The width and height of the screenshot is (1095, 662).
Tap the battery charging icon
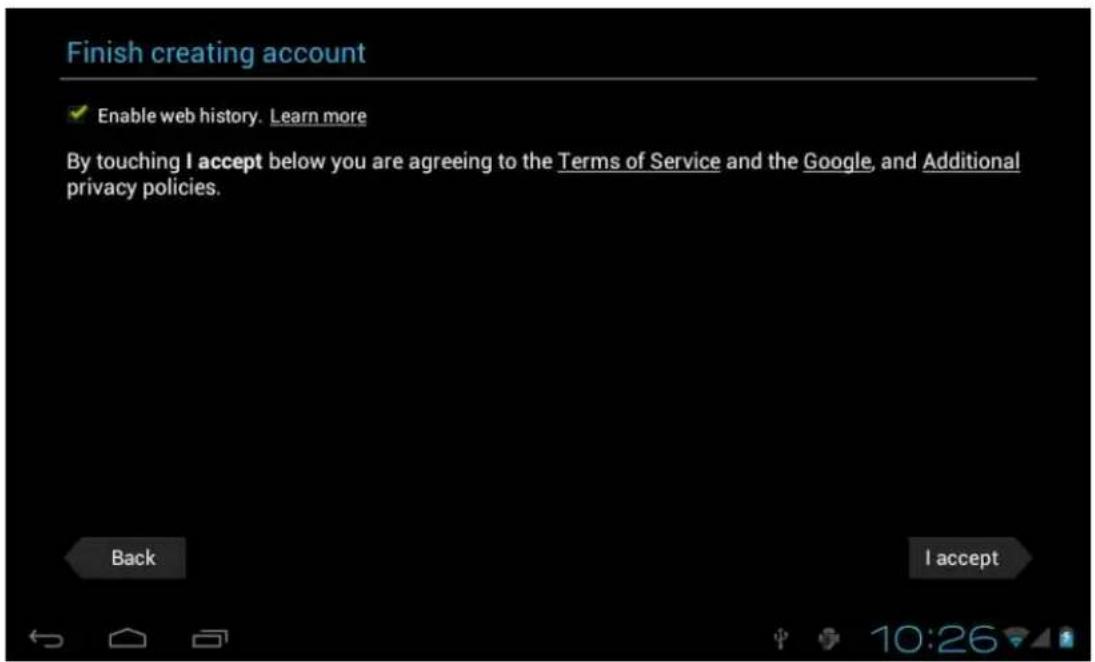click(1066, 636)
